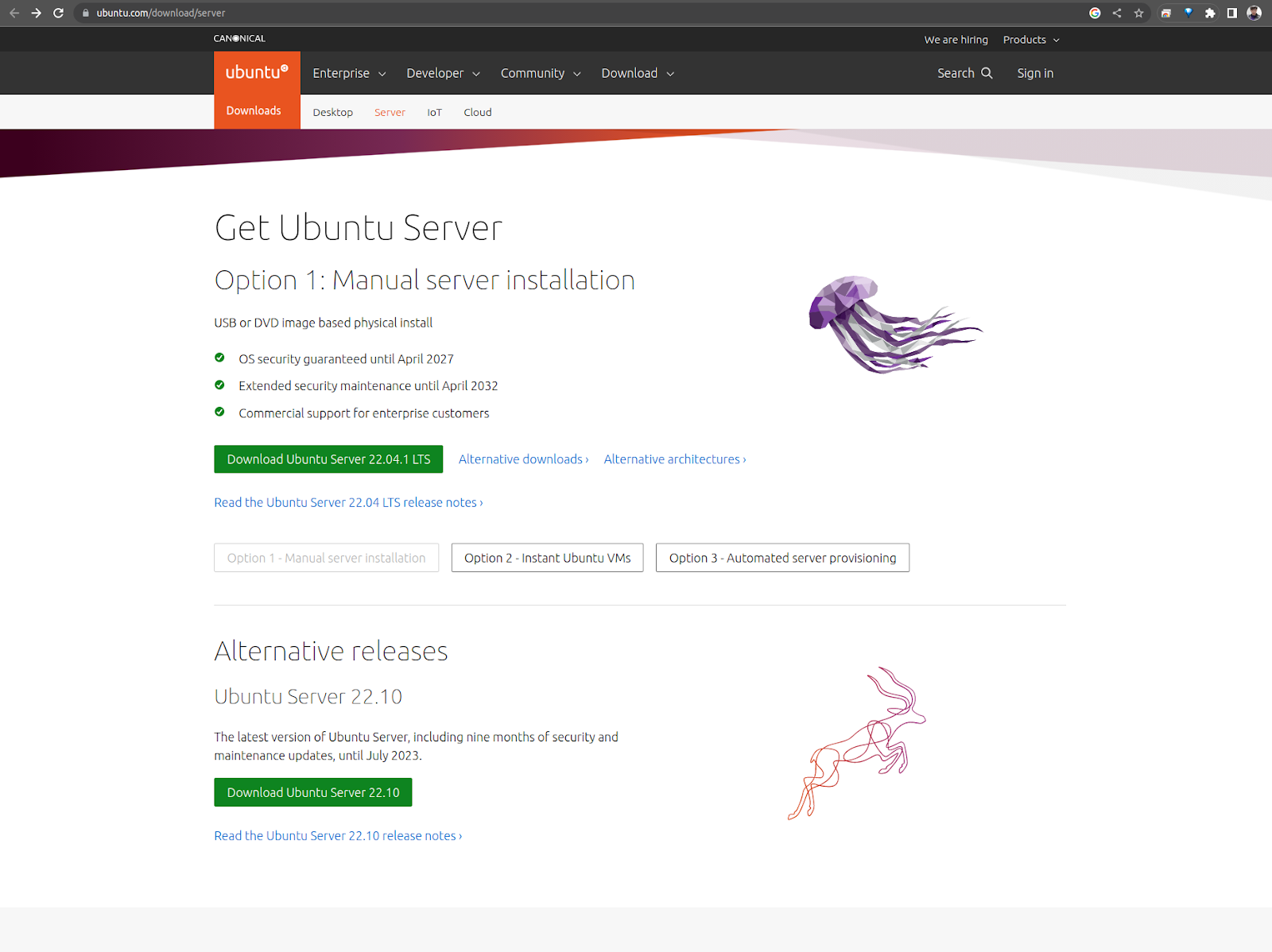Screen dimensions: 1272x952
Task: Click the Ubuntu Server 22.10 heading
Action: [x=308, y=697]
